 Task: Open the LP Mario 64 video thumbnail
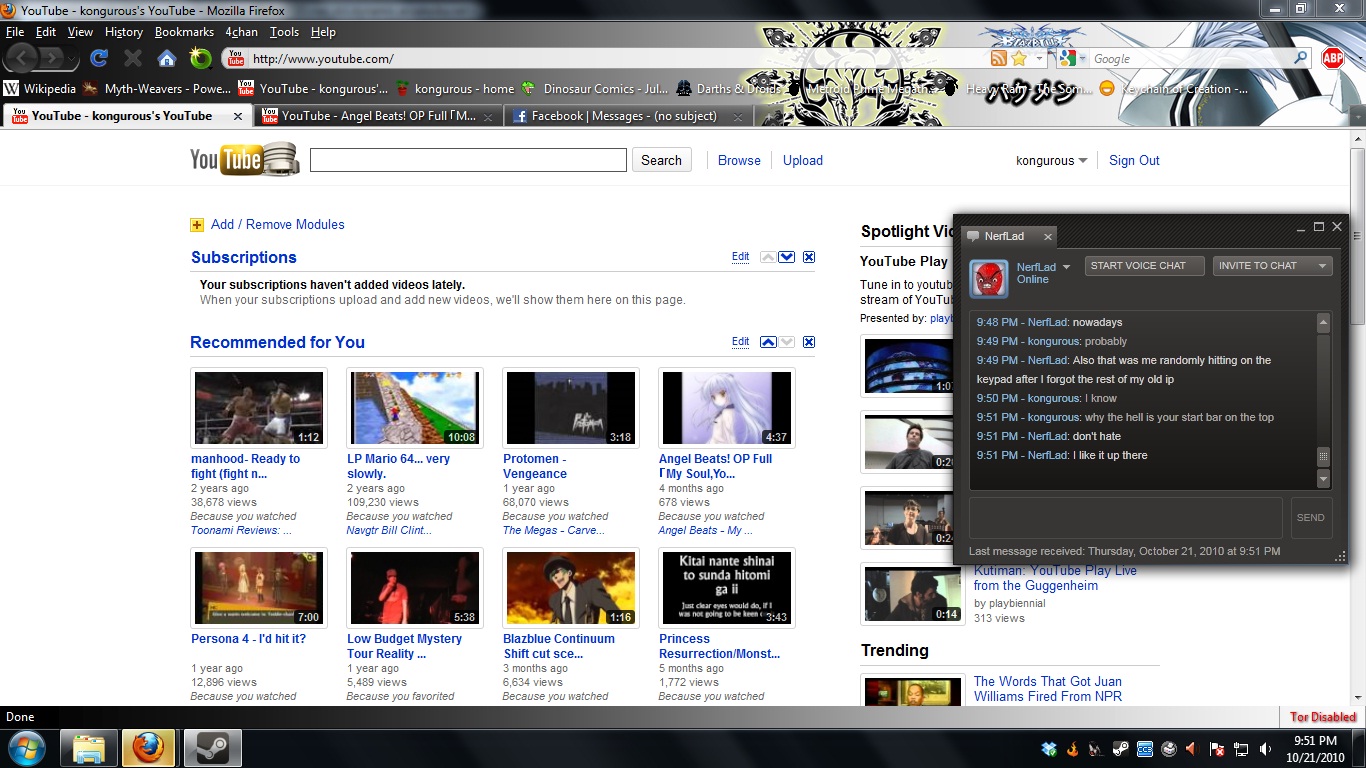pos(415,408)
